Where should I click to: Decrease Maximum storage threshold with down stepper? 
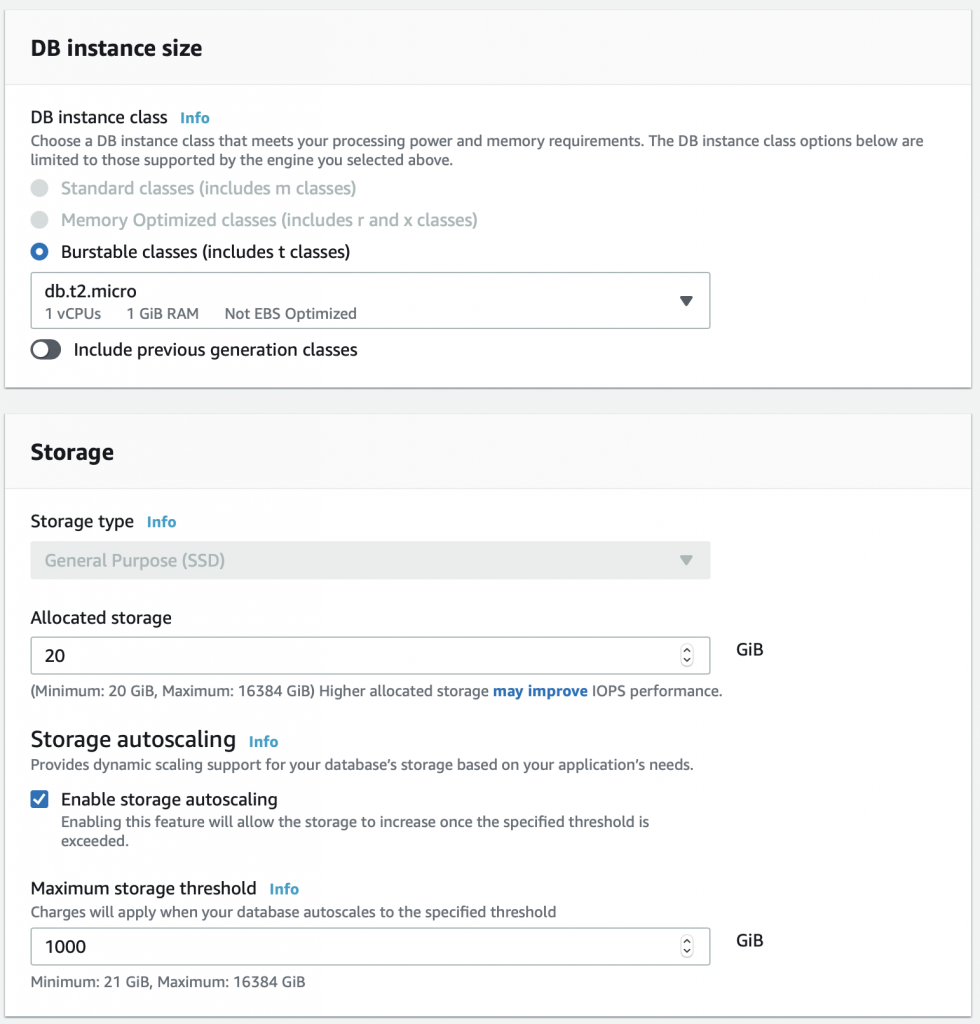687,952
